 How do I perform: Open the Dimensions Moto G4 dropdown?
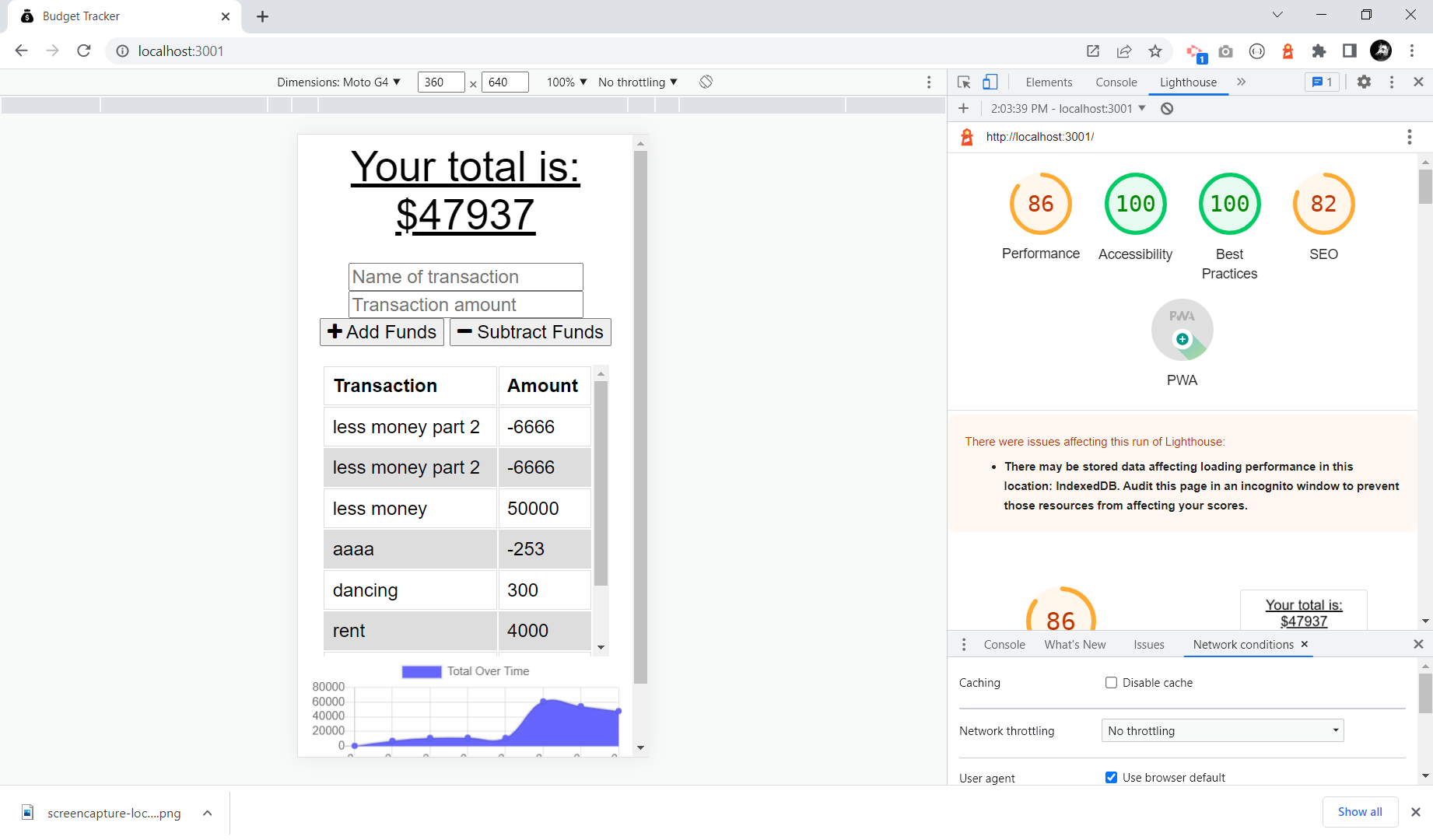(x=338, y=82)
